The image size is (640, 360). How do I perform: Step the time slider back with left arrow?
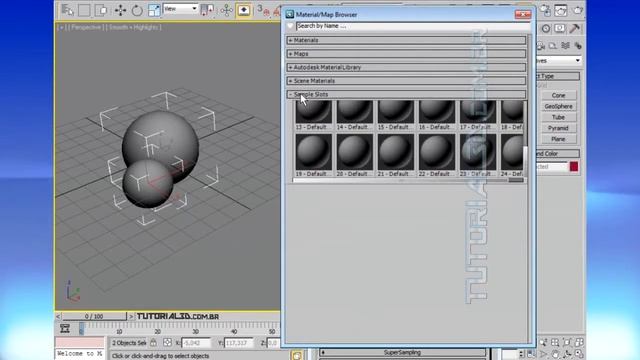click(58, 316)
